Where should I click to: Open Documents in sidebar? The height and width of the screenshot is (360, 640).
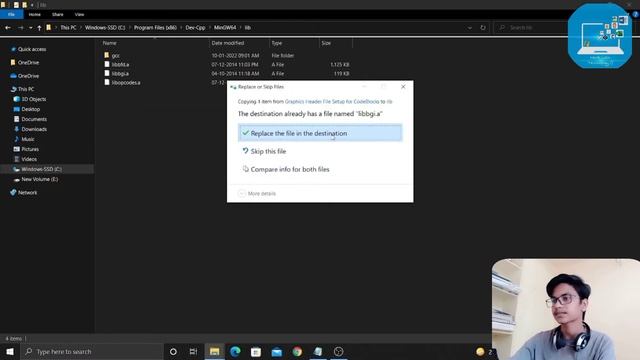tap(34, 119)
